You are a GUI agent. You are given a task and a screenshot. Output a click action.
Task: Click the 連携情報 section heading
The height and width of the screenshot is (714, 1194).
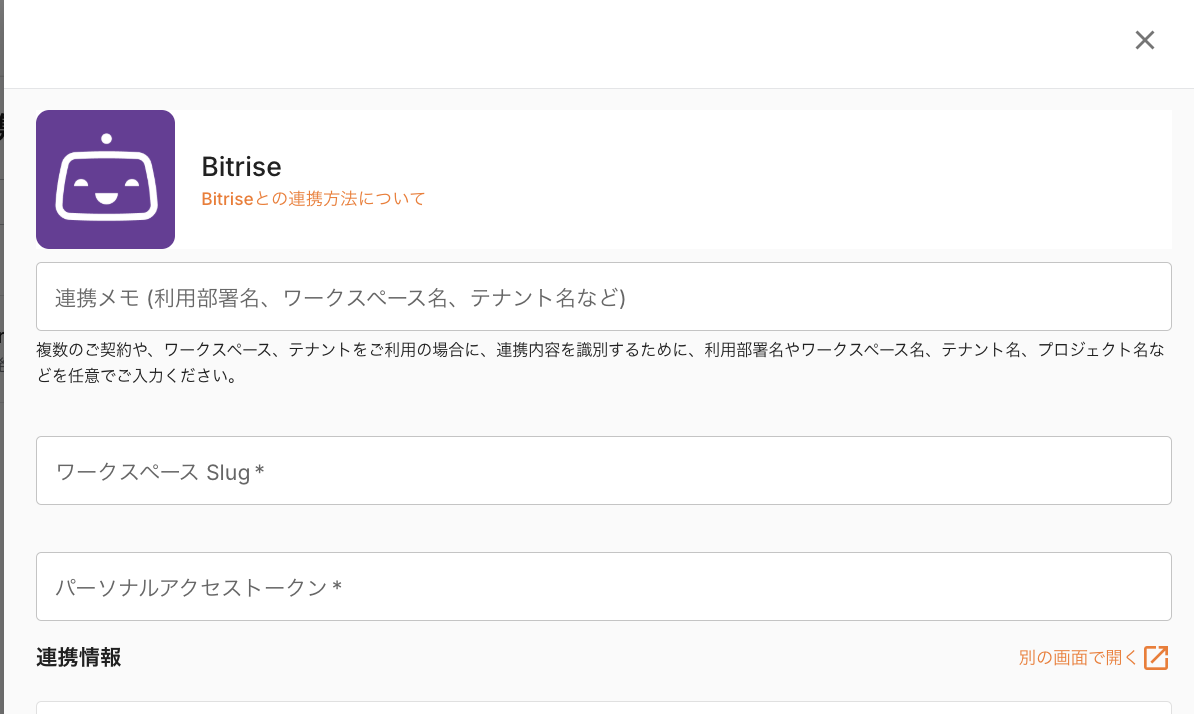point(79,657)
